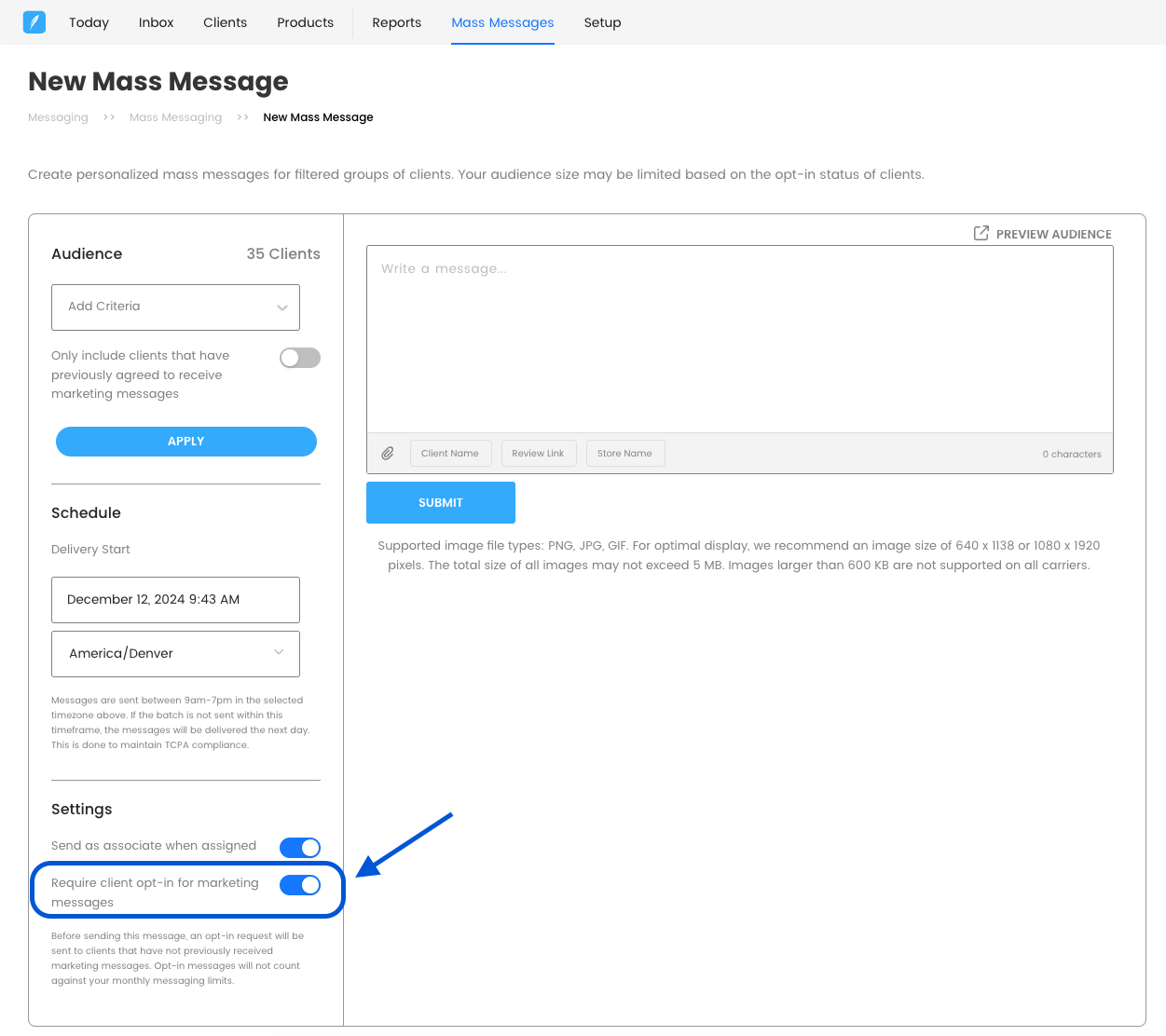Viewport: 1166px width, 1036px height.
Task: Go to the Reports tab
Action: 396,22
